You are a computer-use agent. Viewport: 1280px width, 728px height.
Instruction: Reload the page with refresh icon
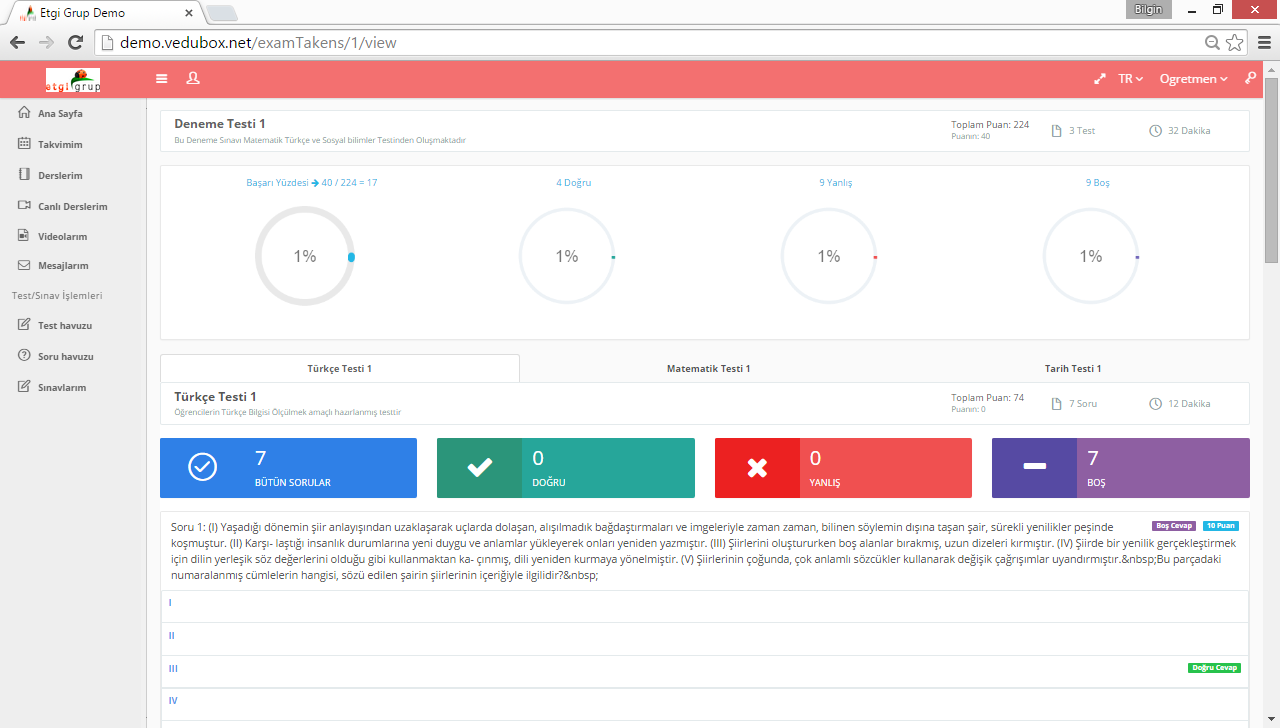click(x=75, y=42)
